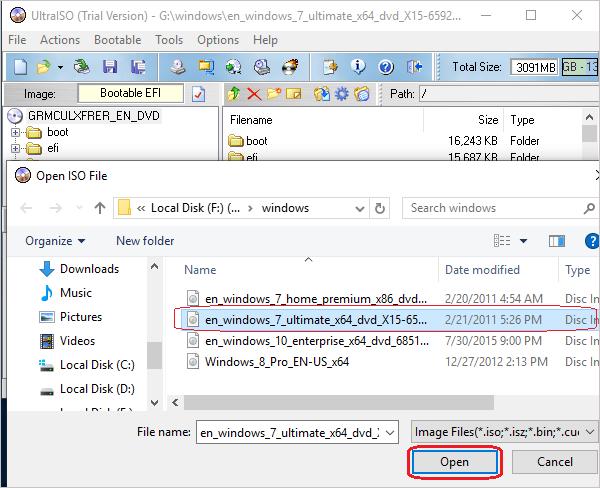600x488 pixels.
Task: Click the checksum document toolbar icon
Action: [330, 67]
